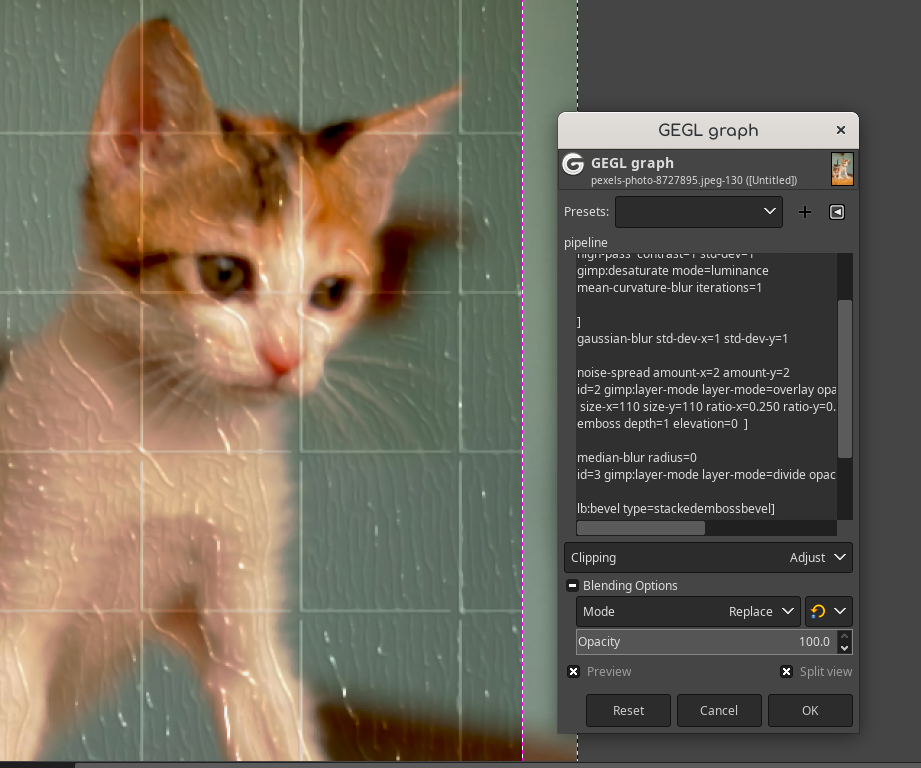Click the OK button
921x768 pixels.
[810, 710]
